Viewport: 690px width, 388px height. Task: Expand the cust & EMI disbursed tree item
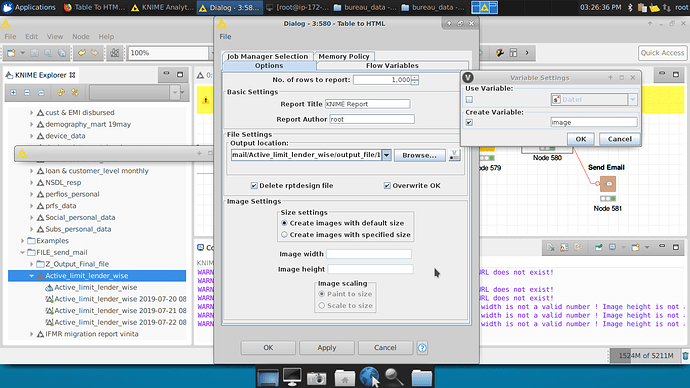pyautogui.click(x=32, y=113)
